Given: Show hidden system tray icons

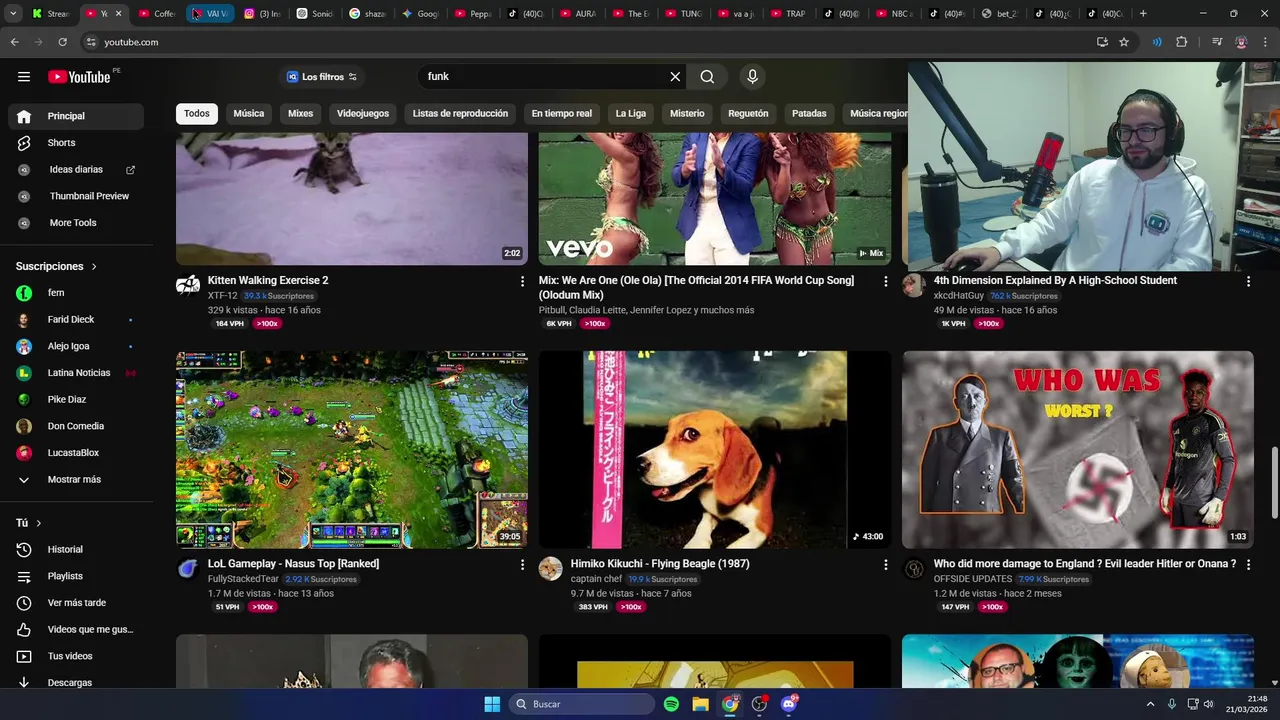Looking at the screenshot, I should click(1150, 704).
